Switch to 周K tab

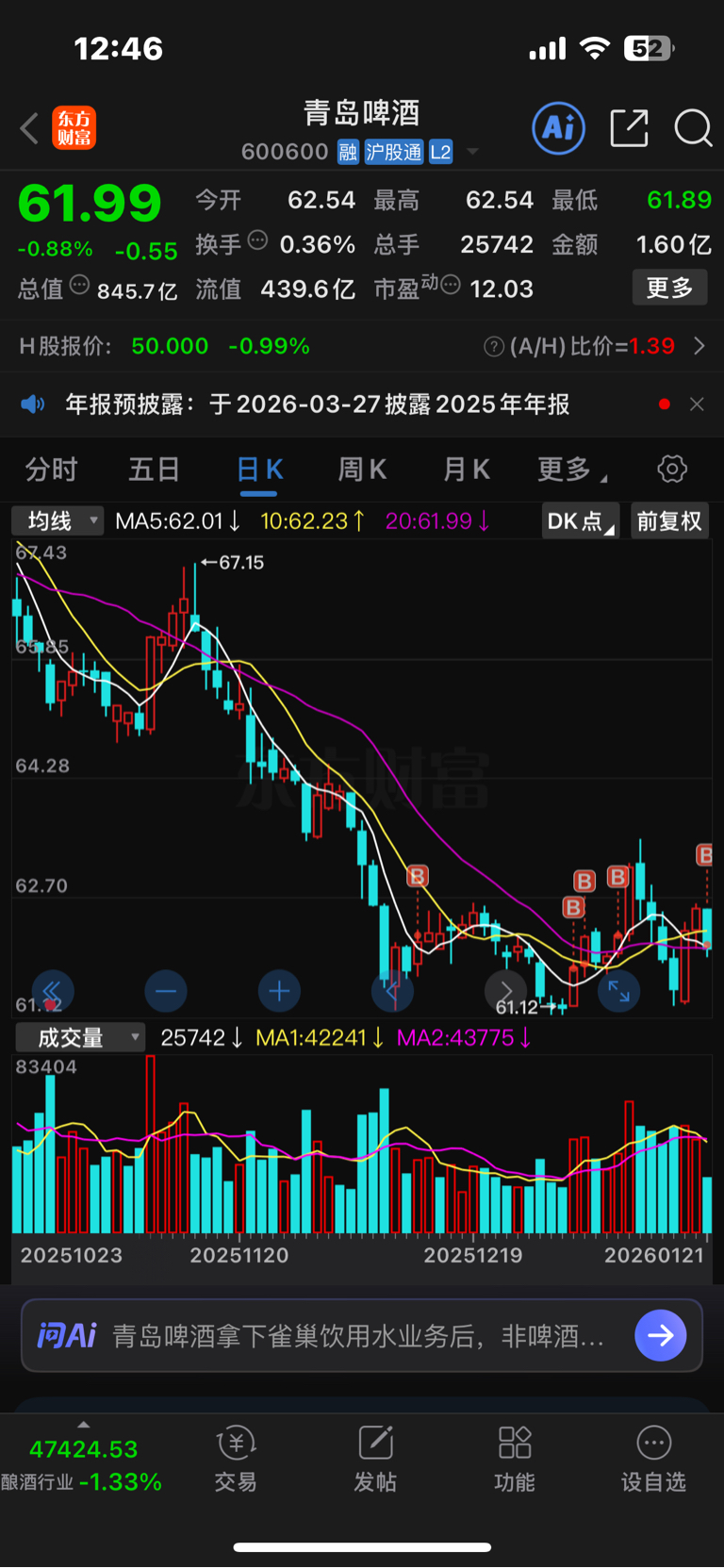click(x=362, y=469)
